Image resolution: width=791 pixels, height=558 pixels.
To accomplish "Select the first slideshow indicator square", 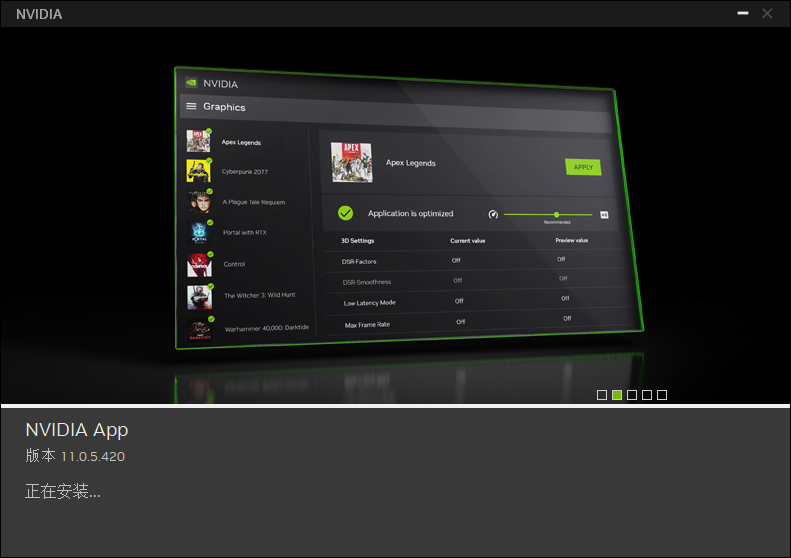I will pos(601,395).
